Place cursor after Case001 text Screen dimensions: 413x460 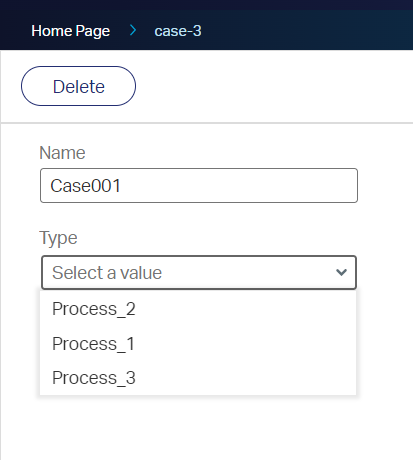122,186
